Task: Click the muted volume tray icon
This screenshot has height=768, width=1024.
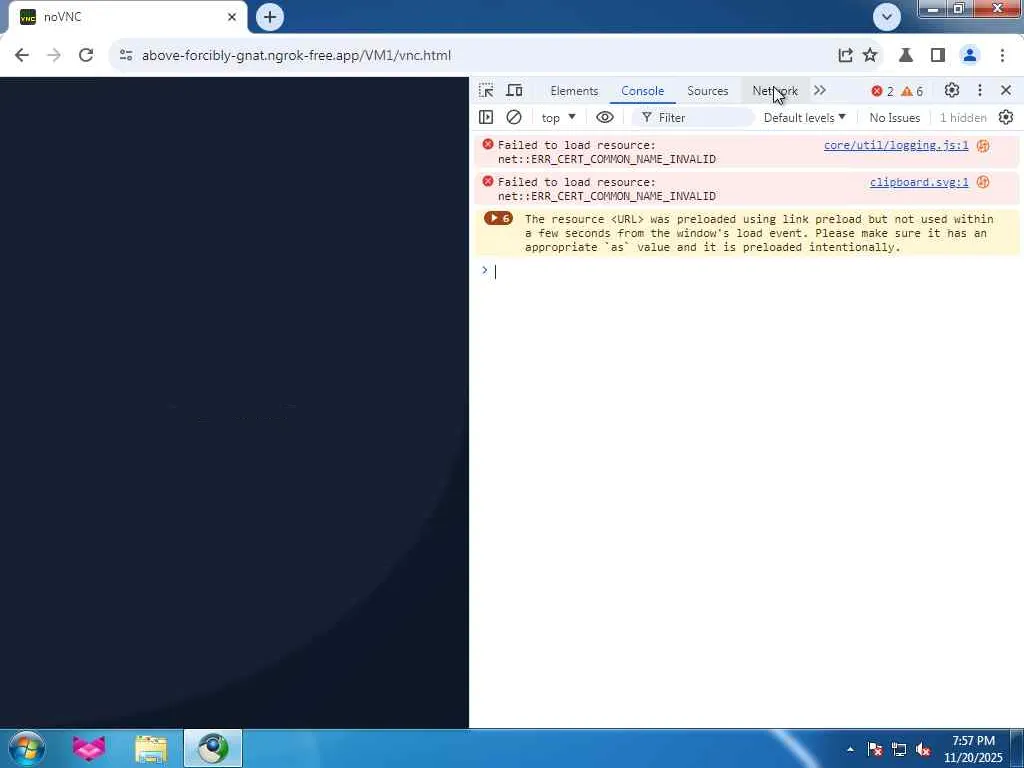Action: 923,750
